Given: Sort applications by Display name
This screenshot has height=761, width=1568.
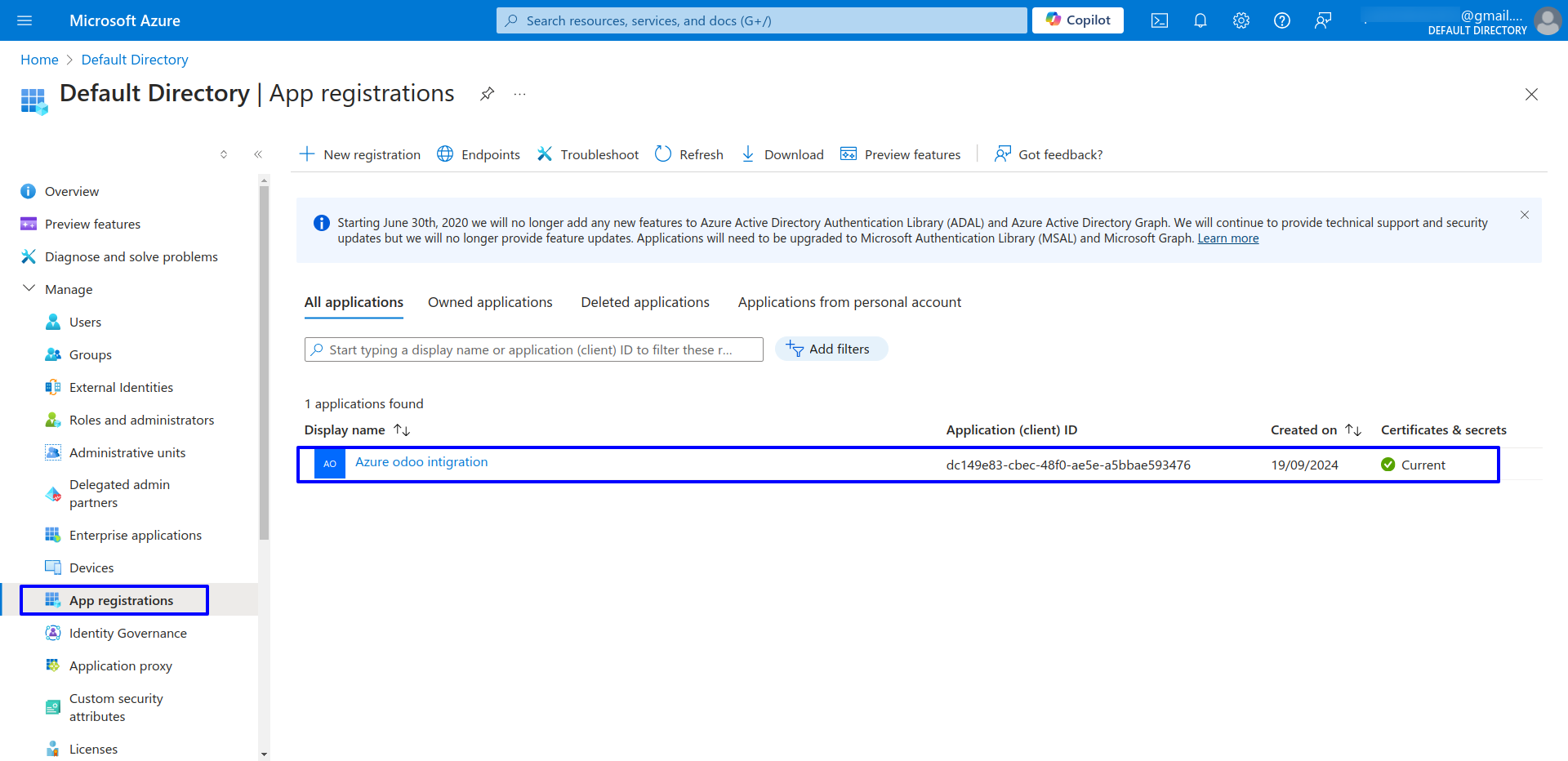Looking at the screenshot, I should pos(401,429).
